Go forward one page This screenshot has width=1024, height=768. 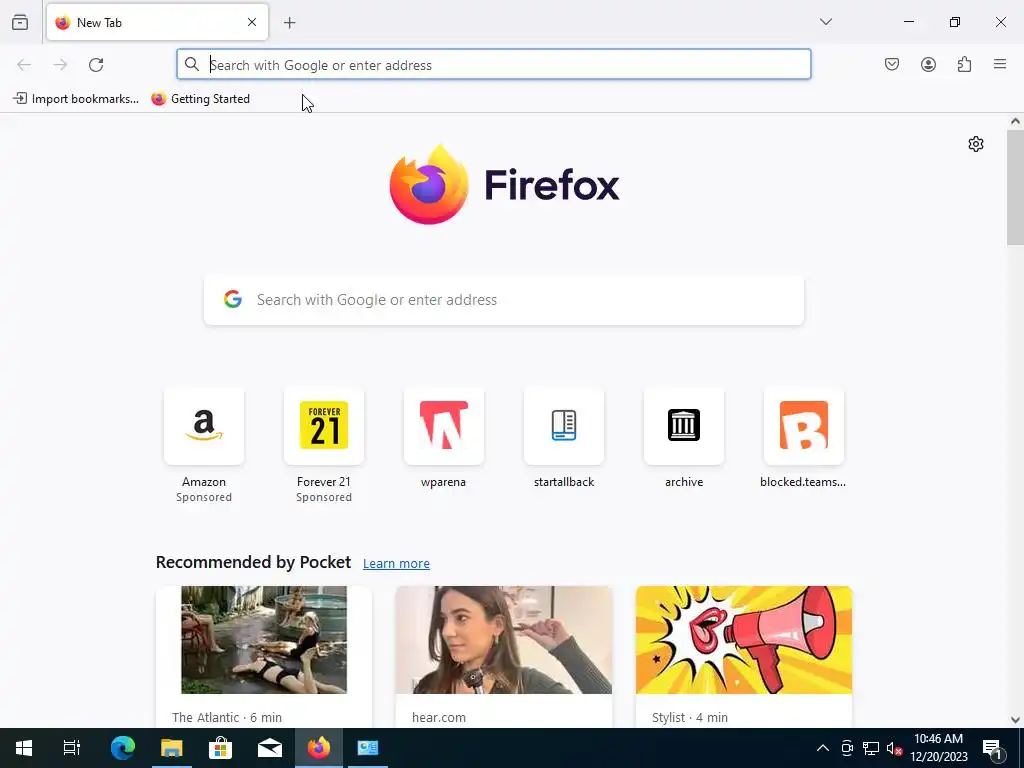pyautogui.click(x=60, y=65)
